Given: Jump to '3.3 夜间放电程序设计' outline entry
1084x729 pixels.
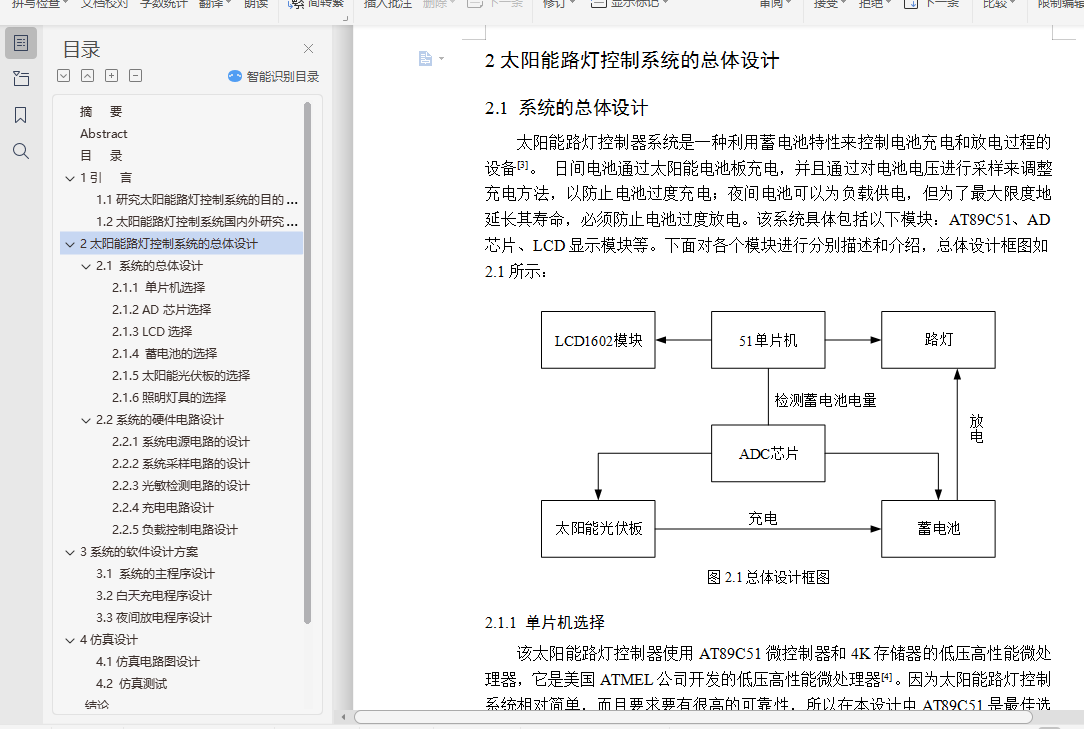Looking at the screenshot, I should [x=154, y=618].
